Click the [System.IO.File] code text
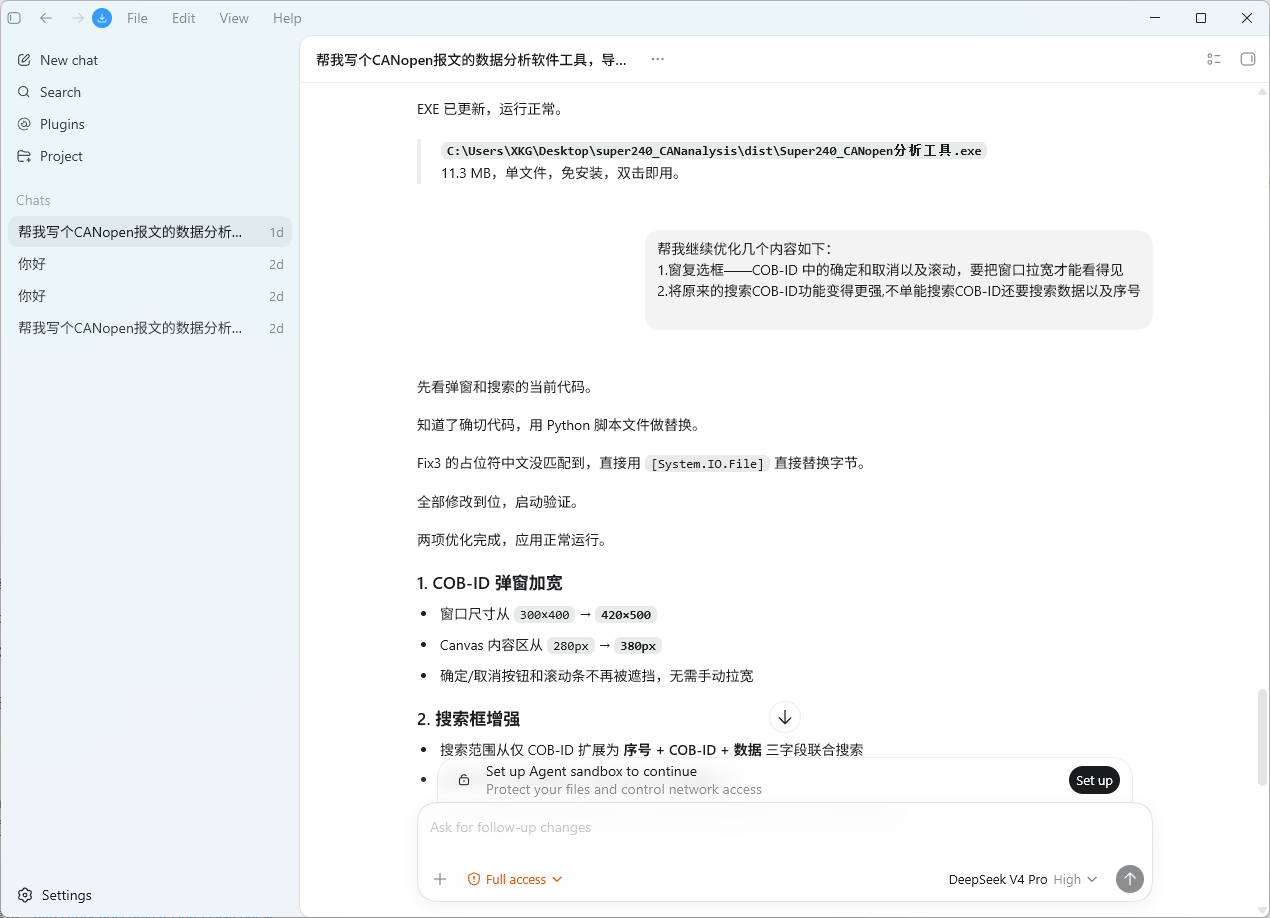Screen dimensions: 1270x918 (707, 464)
